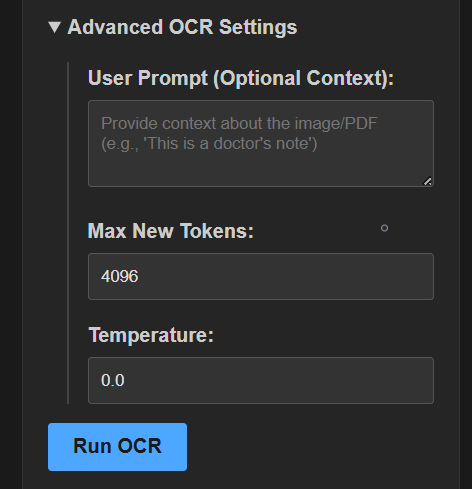This screenshot has height=489, width=472.
Task: Select the 0.0 temperature value
Action: [x=113, y=380]
